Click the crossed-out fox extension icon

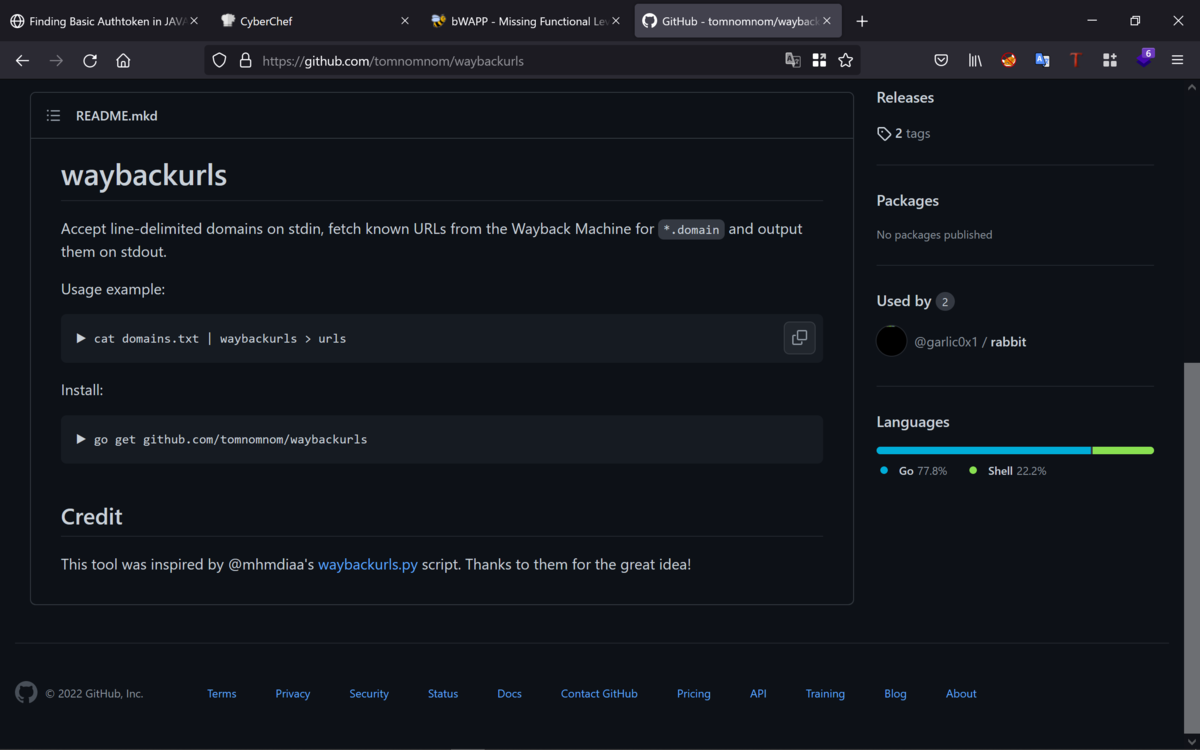pos(1009,60)
